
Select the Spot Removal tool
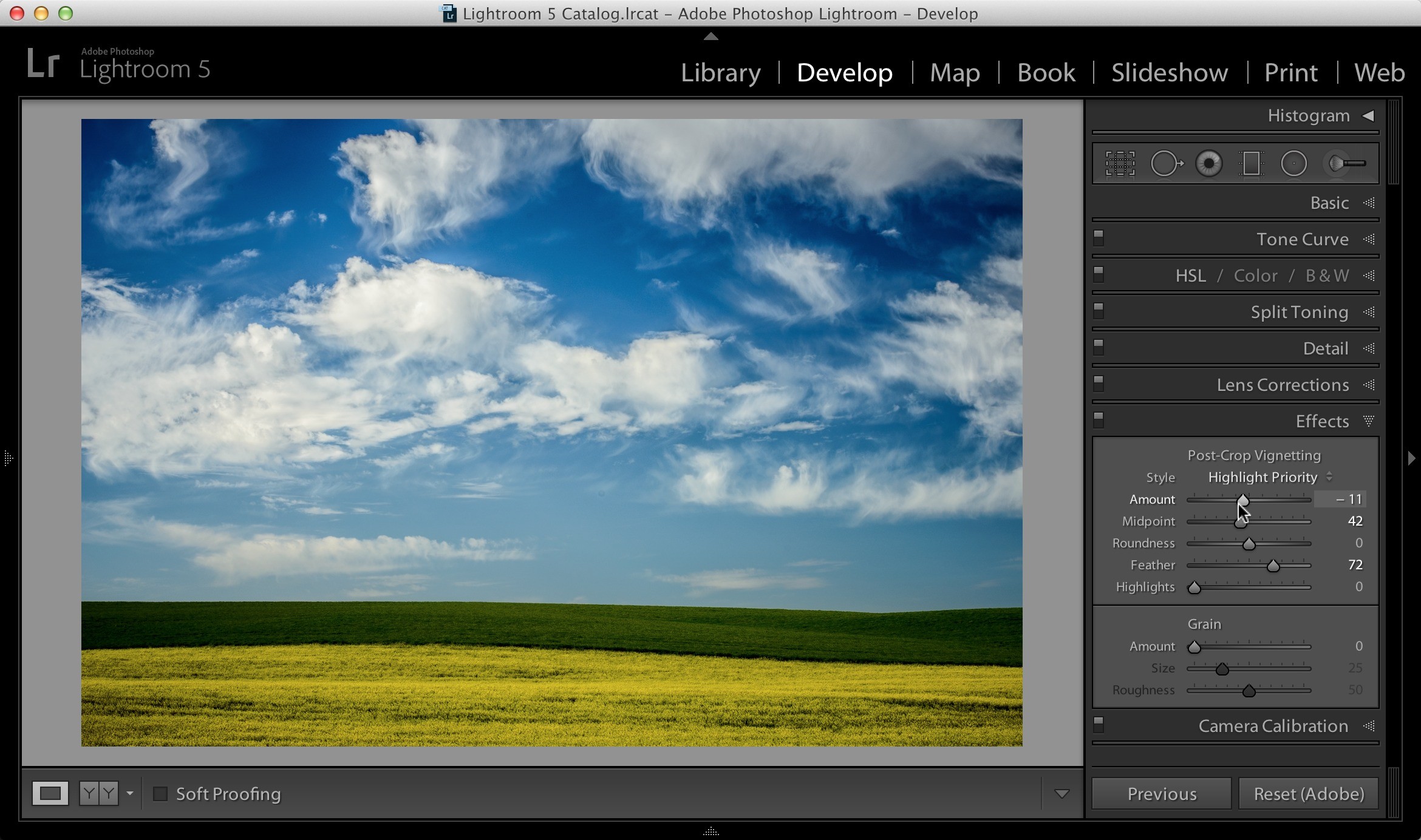pos(1167,163)
